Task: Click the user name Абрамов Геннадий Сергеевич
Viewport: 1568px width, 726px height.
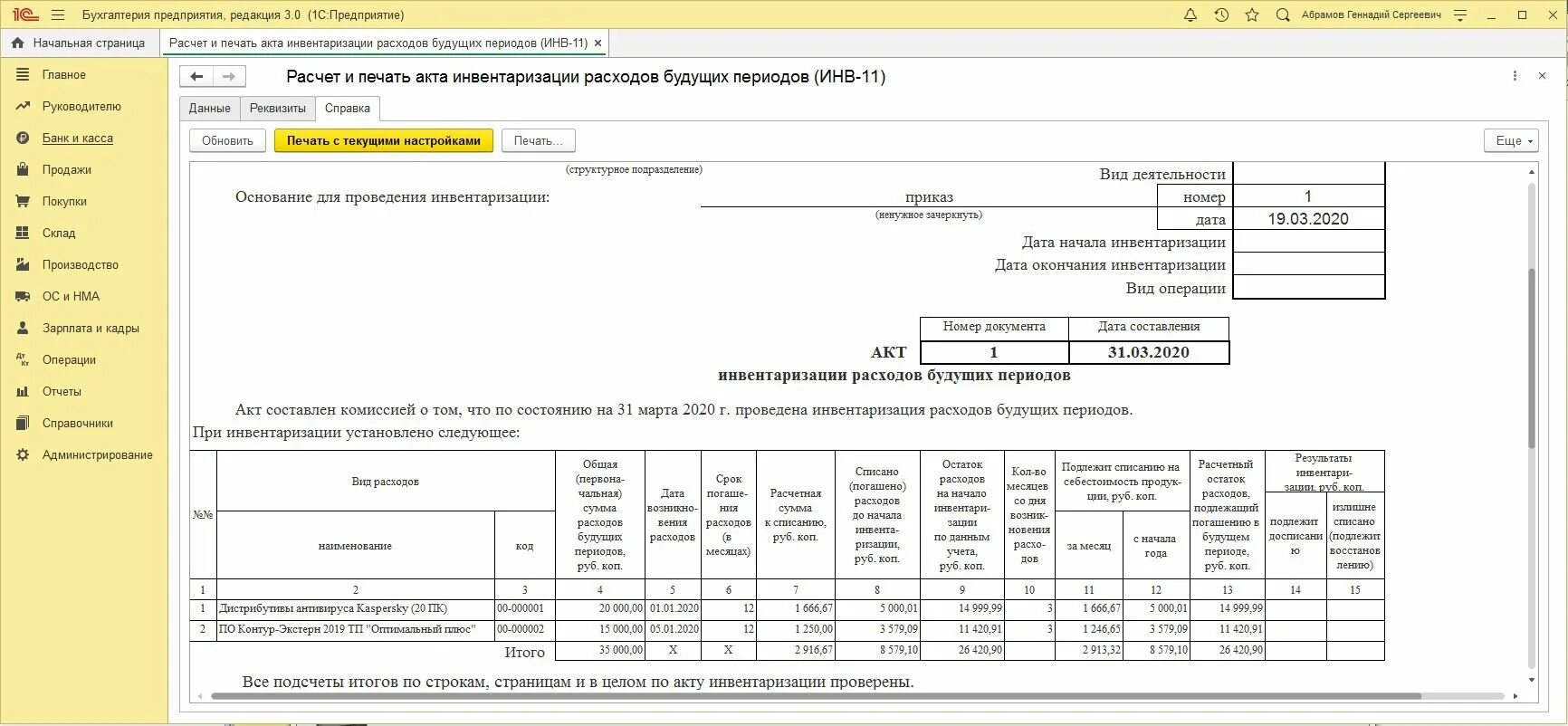Action: point(1371,15)
